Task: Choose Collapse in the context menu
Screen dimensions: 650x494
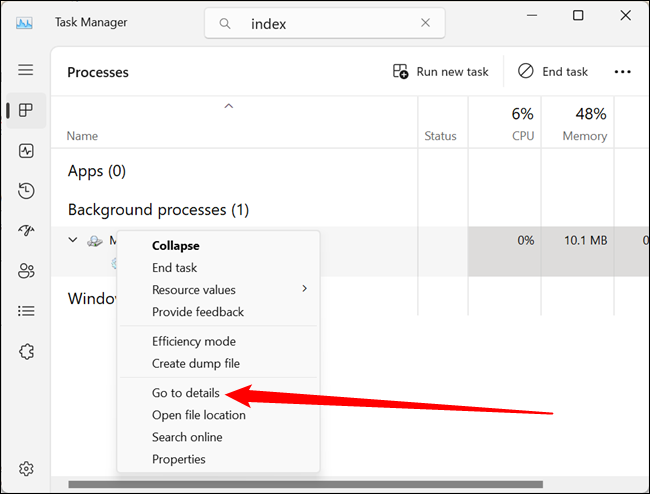Action: 218,246
